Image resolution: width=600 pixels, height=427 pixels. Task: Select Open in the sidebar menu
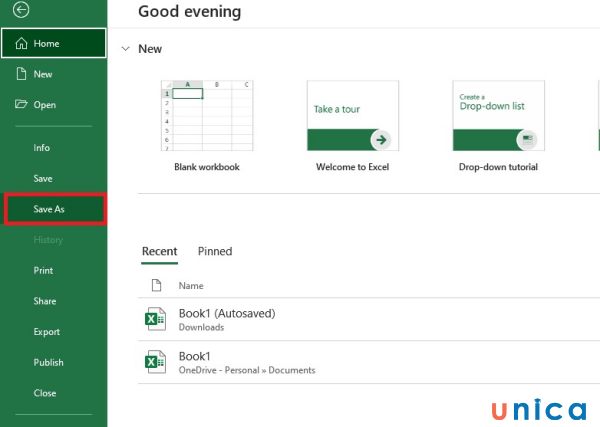tap(54, 104)
